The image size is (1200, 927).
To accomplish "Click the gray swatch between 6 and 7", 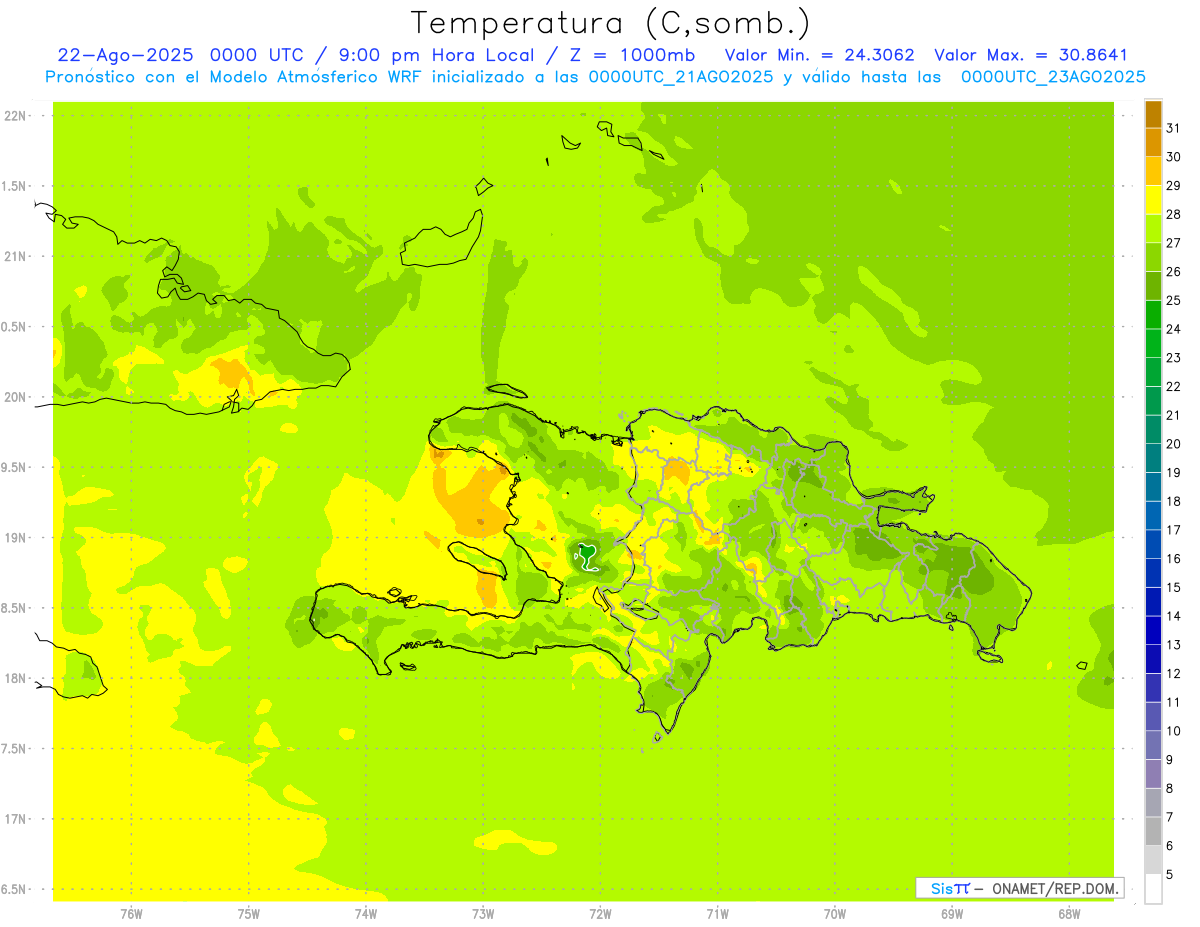I will pos(1154,830).
